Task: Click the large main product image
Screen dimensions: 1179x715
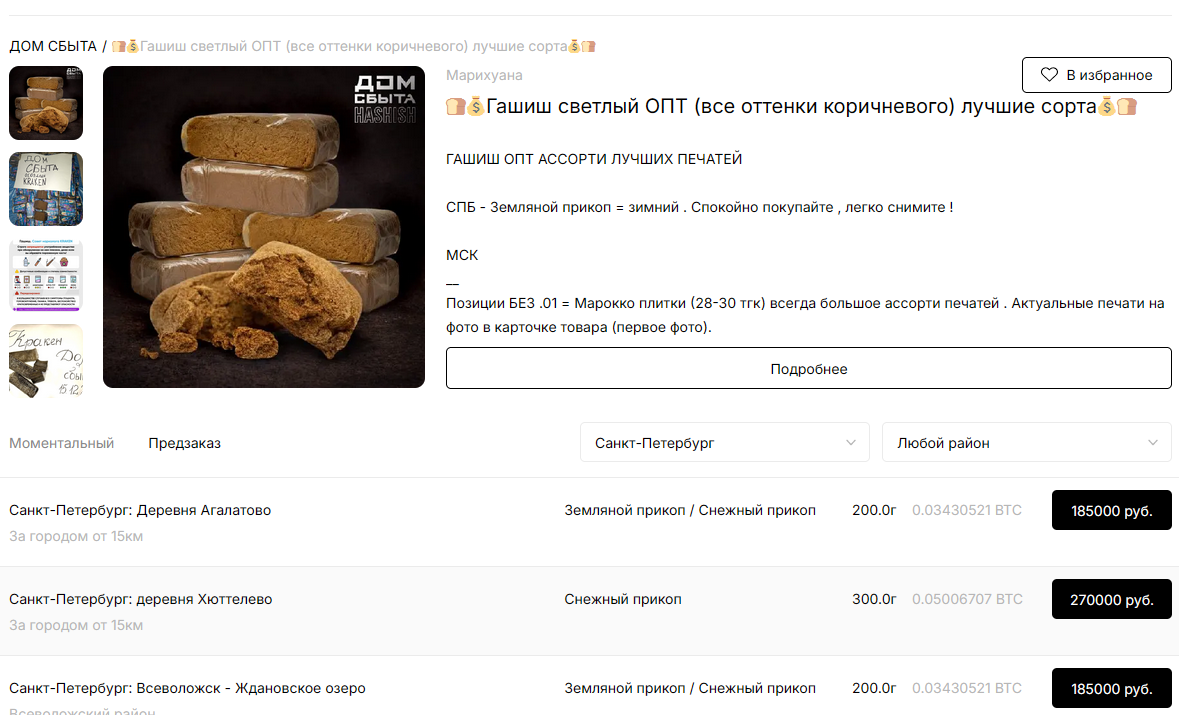Action: point(264,227)
